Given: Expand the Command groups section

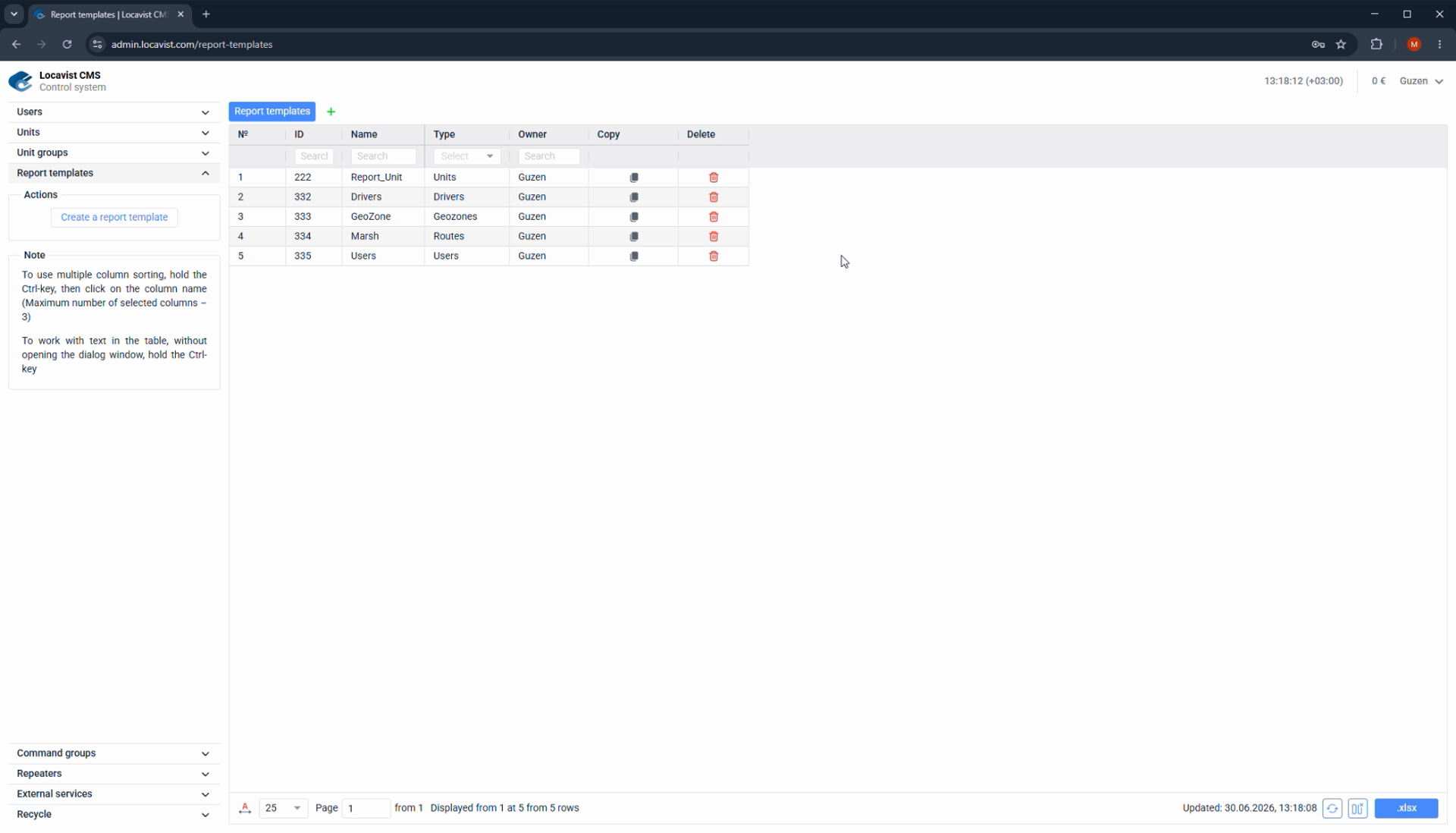Looking at the screenshot, I should 114,753.
